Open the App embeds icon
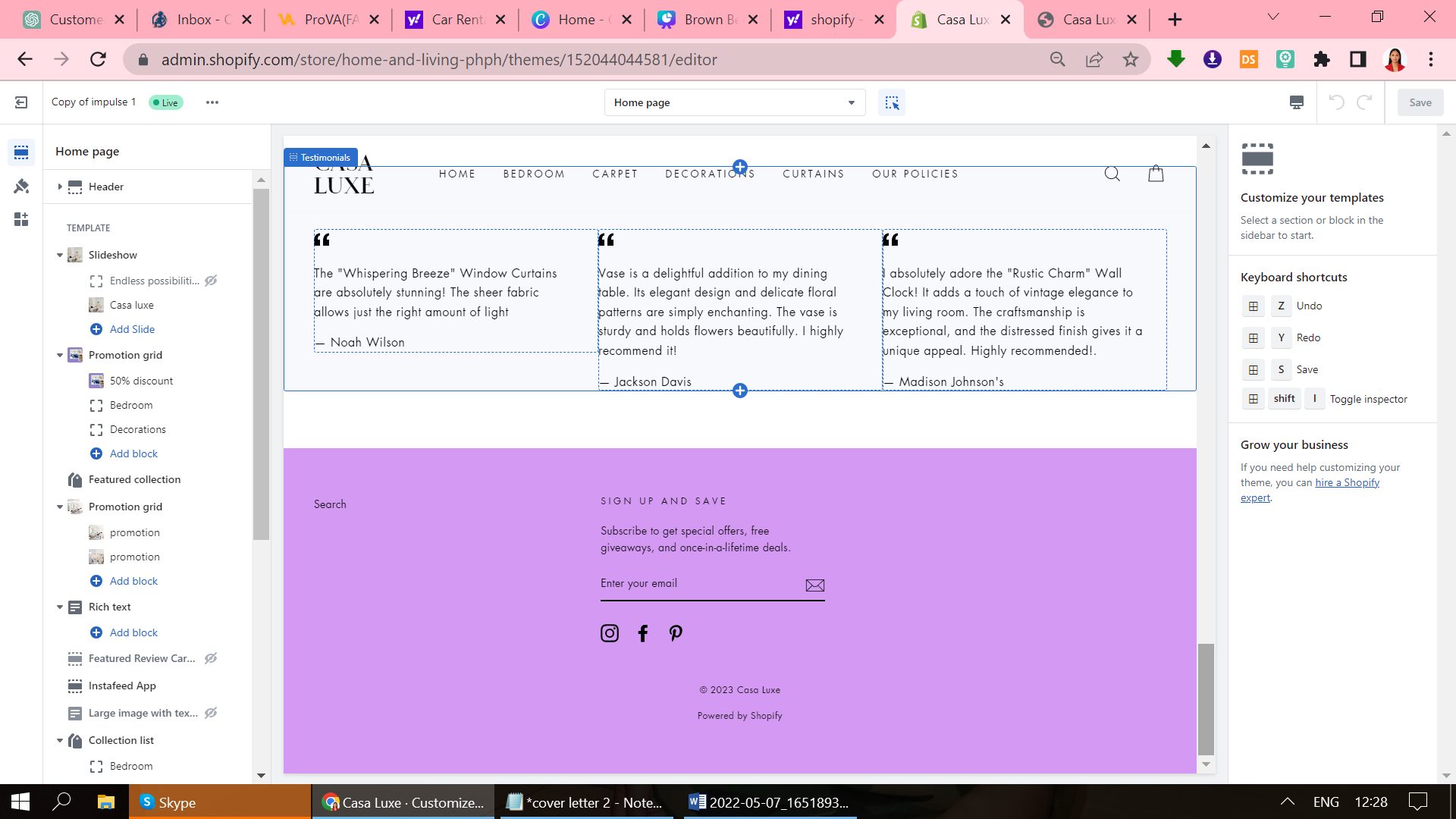Image resolution: width=1456 pixels, height=819 pixels. 21,219
